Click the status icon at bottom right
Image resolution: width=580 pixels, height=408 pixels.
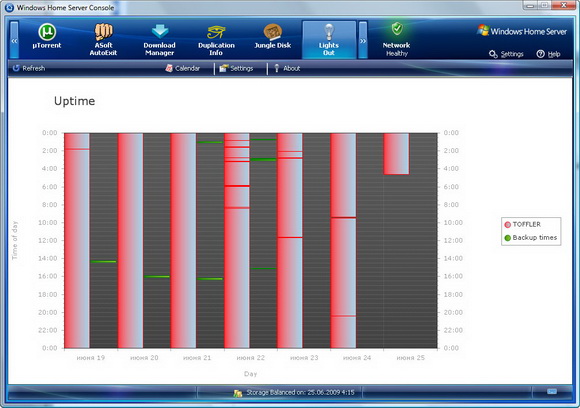click(552, 391)
